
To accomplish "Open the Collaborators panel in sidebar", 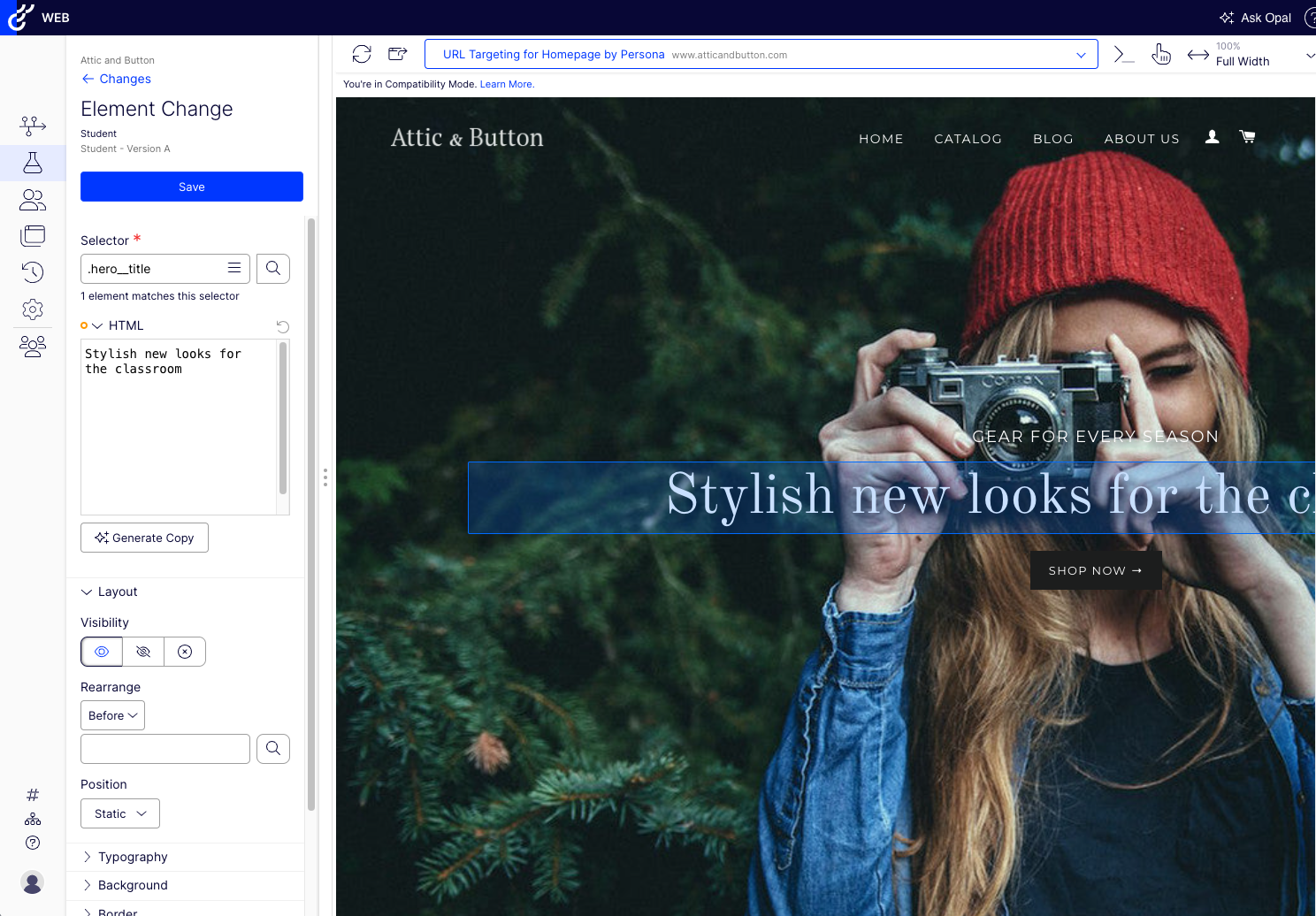I will (33, 346).
